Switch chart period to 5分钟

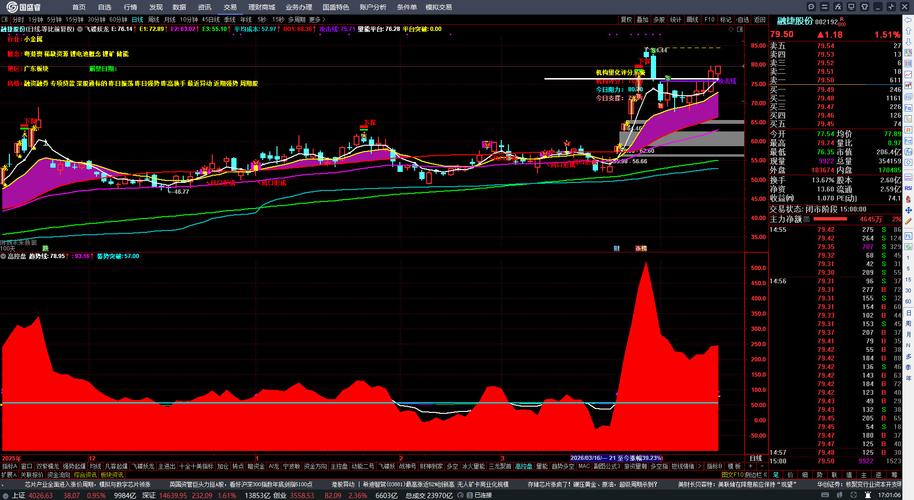coord(54,19)
